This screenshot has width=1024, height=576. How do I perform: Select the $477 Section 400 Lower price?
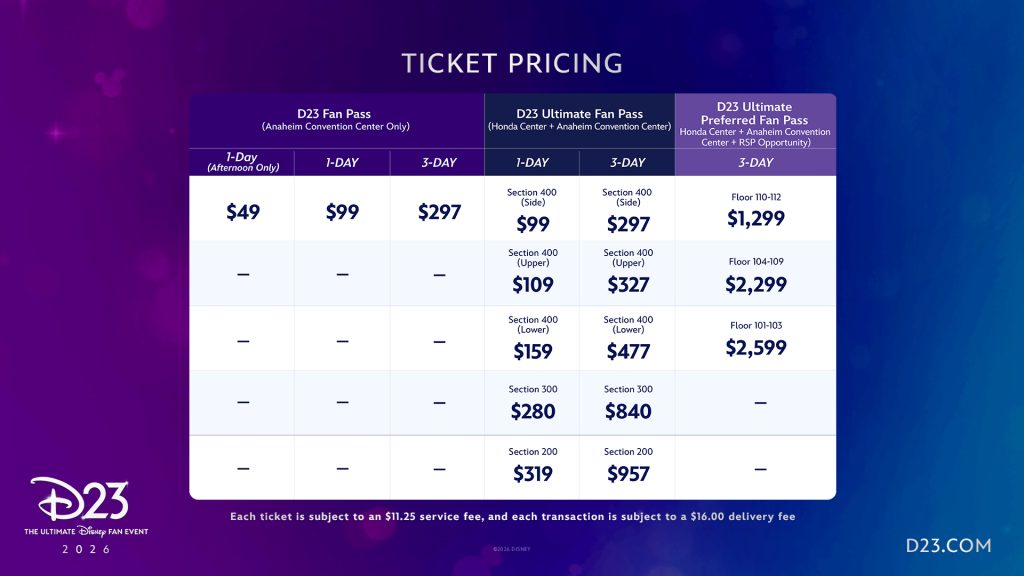tap(627, 351)
